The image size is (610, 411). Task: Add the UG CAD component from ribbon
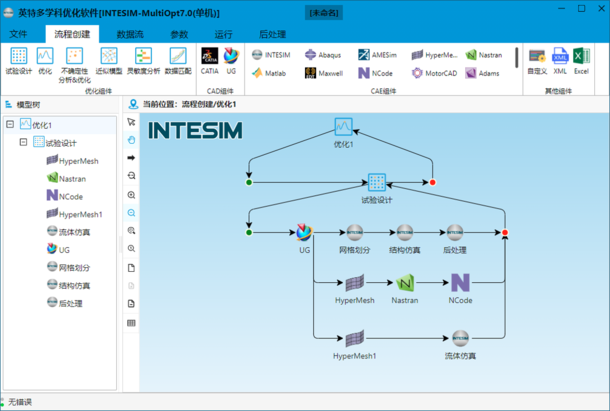coord(231,60)
